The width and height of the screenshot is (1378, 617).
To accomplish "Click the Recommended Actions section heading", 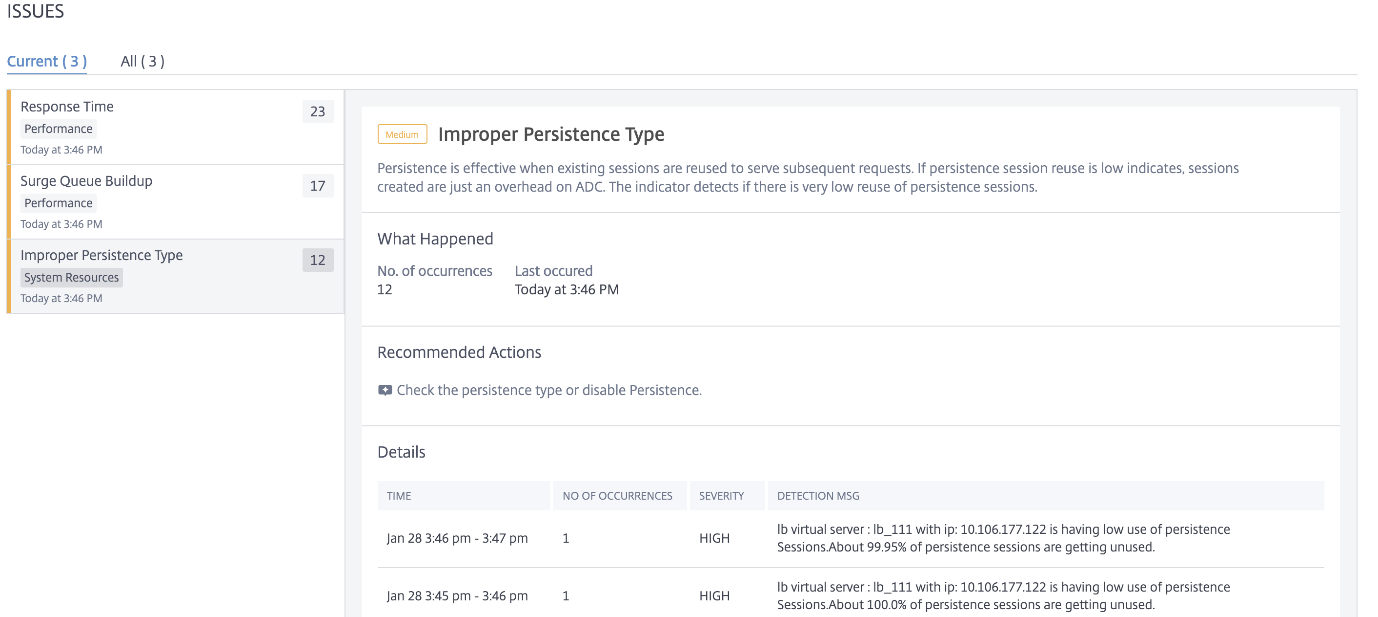I will (x=459, y=352).
